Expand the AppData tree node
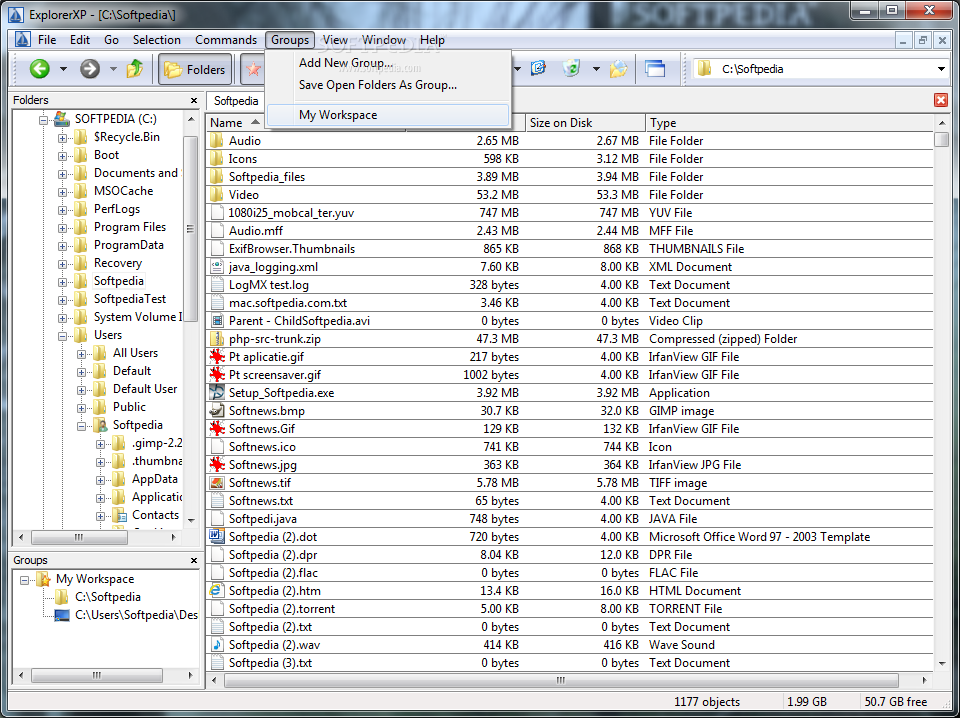This screenshot has width=960, height=718. point(100,480)
